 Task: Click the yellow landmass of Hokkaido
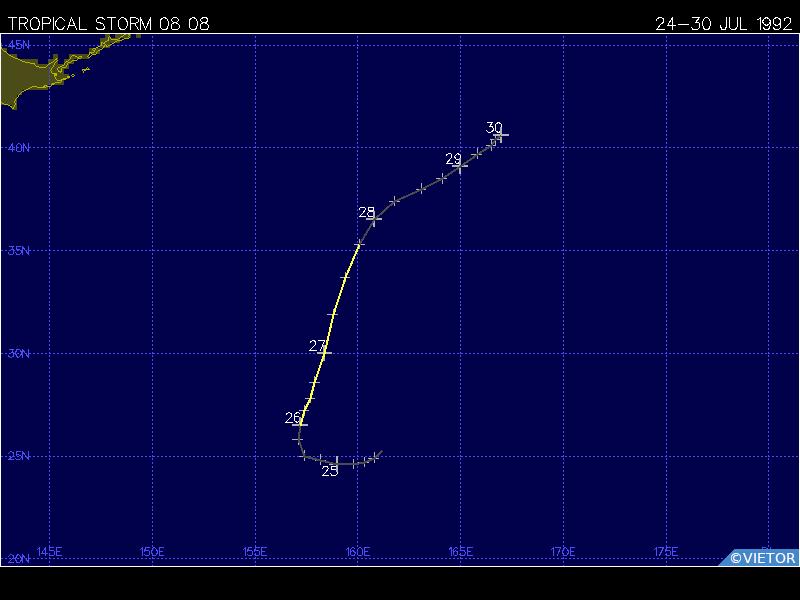[26, 77]
